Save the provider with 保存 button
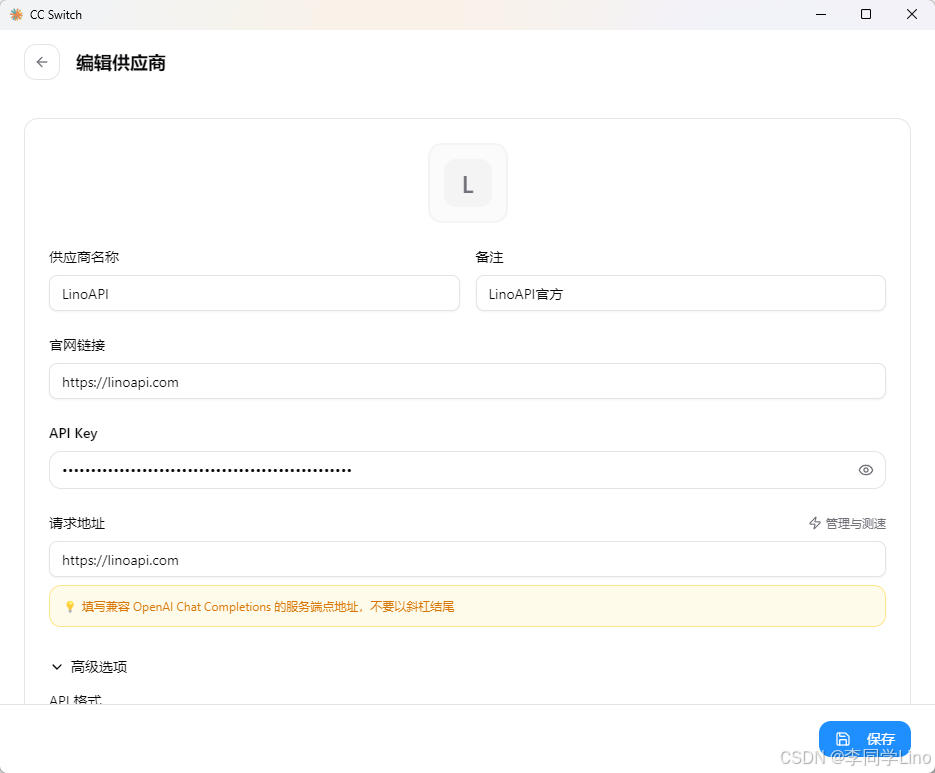Screen dimensions: 935x773 click(865, 739)
